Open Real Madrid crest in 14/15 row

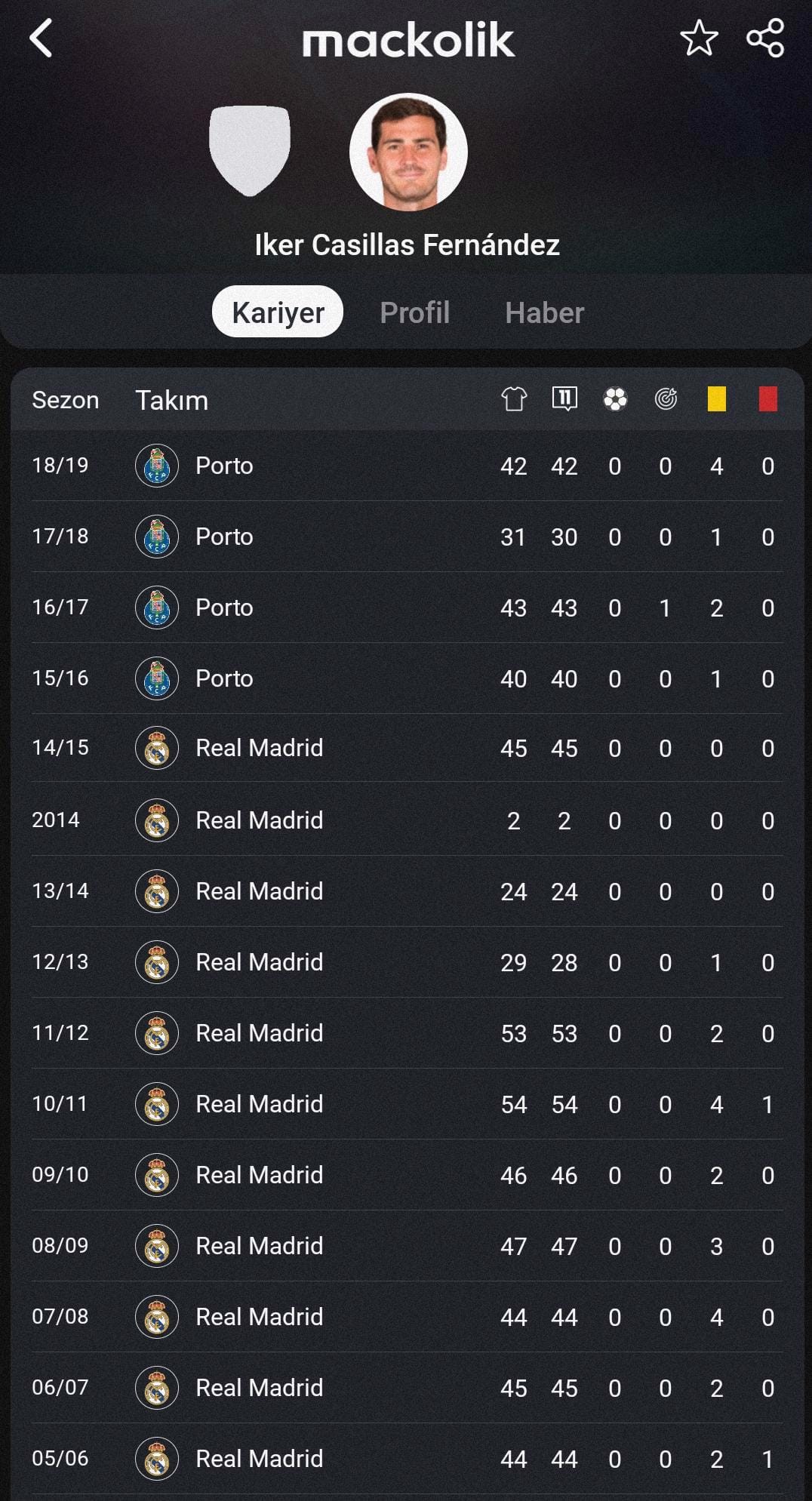(x=157, y=749)
